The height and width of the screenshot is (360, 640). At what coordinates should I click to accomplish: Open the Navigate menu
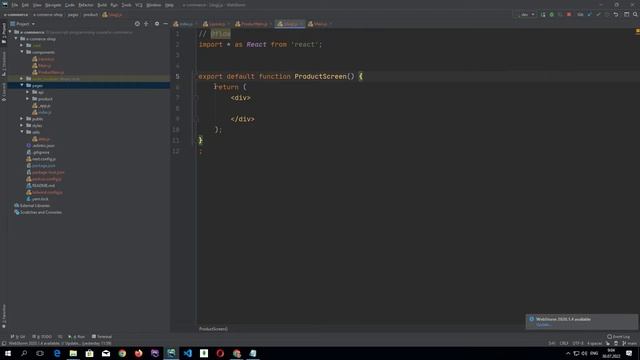(53, 5)
